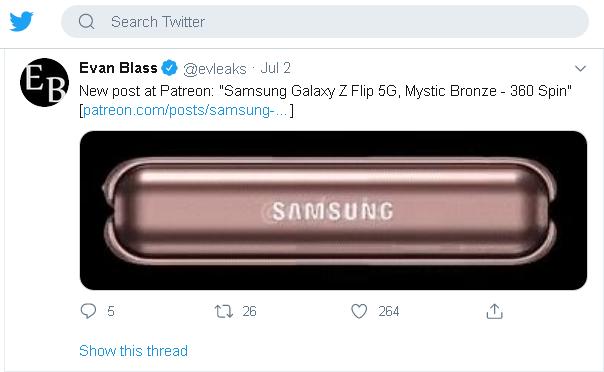Viewport: 604px width, 372px height.
Task: Click the magnifying glass search icon
Action: [x=87, y=22]
